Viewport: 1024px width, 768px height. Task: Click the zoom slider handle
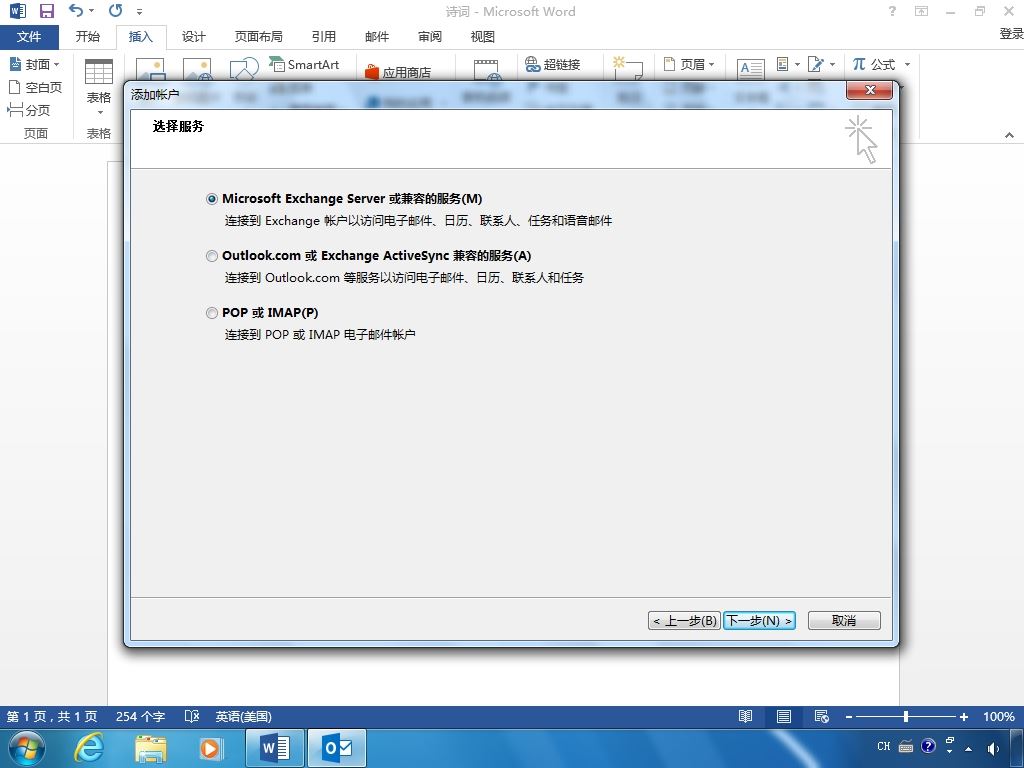[906, 716]
